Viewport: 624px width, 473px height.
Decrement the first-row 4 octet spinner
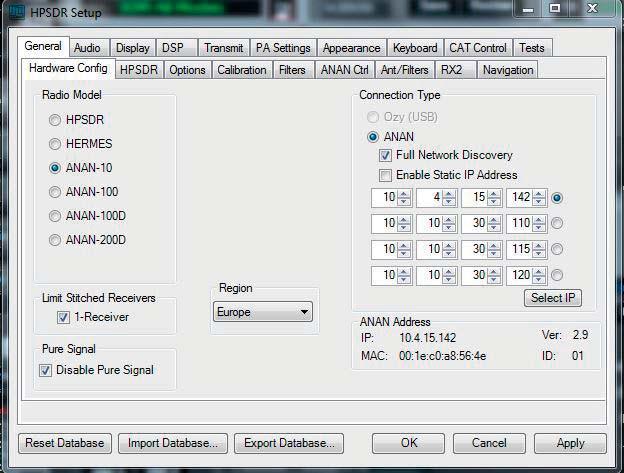point(449,202)
